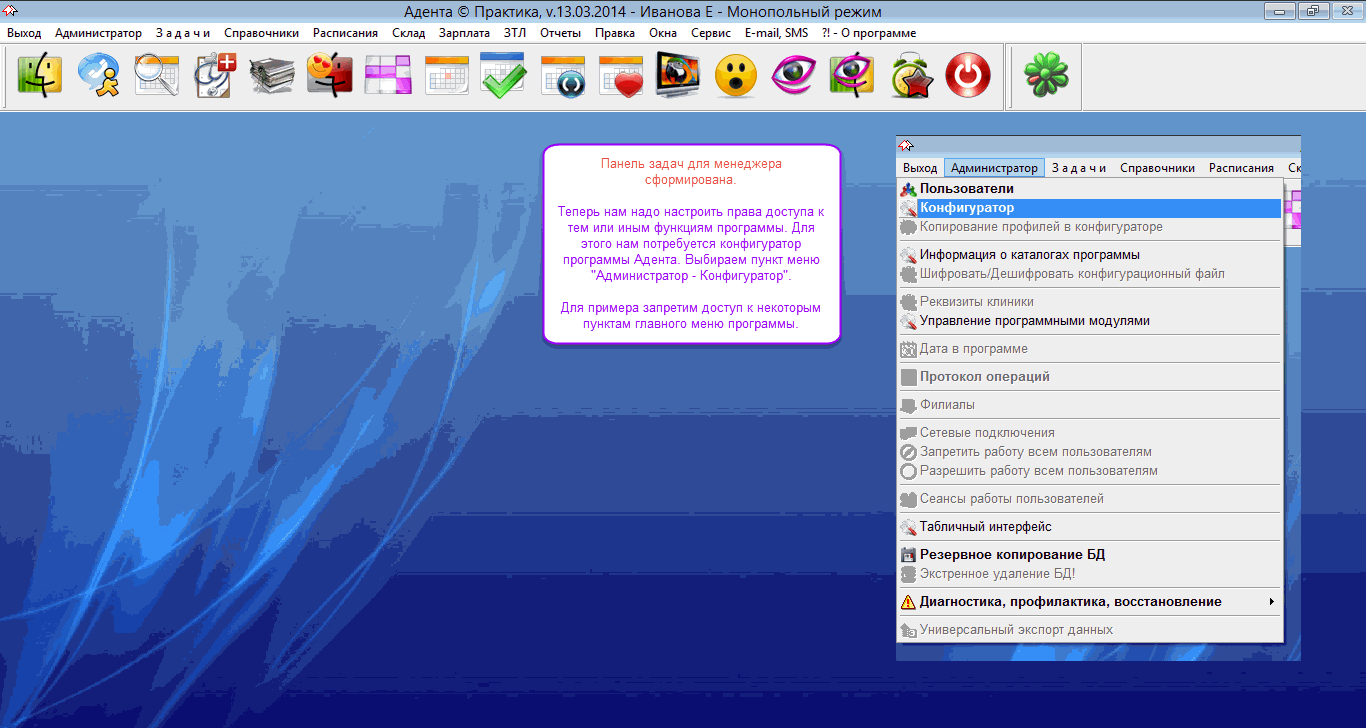Viewport: 1366px width, 728px height.
Task: Open the stethoscope clipboard with red plus icon
Action: click(214, 75)
